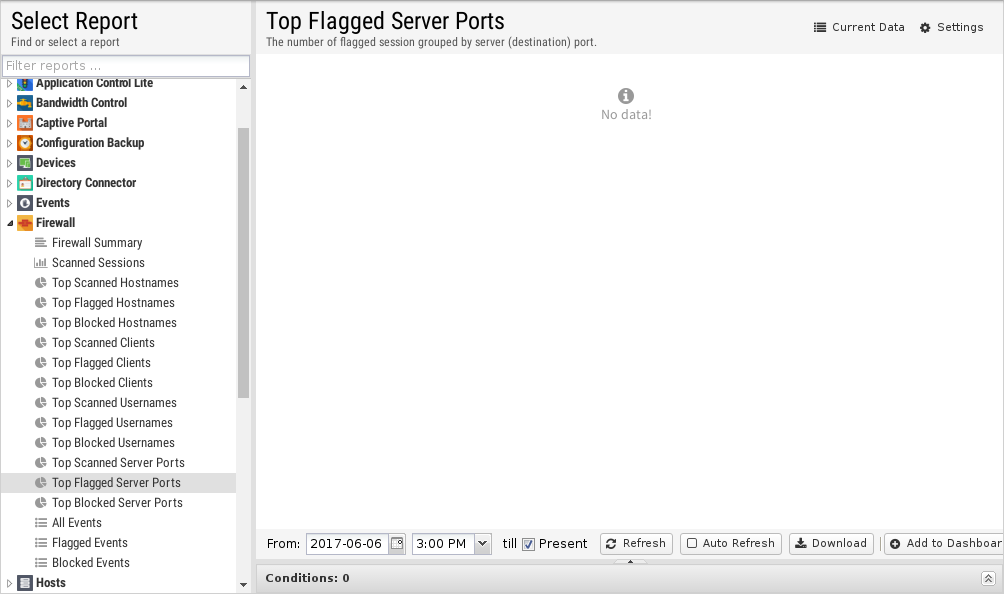Viewport: 1004px width, 594px height.
Task: Open the Top Blocked Server Ports report
Action: coord(118,503)
